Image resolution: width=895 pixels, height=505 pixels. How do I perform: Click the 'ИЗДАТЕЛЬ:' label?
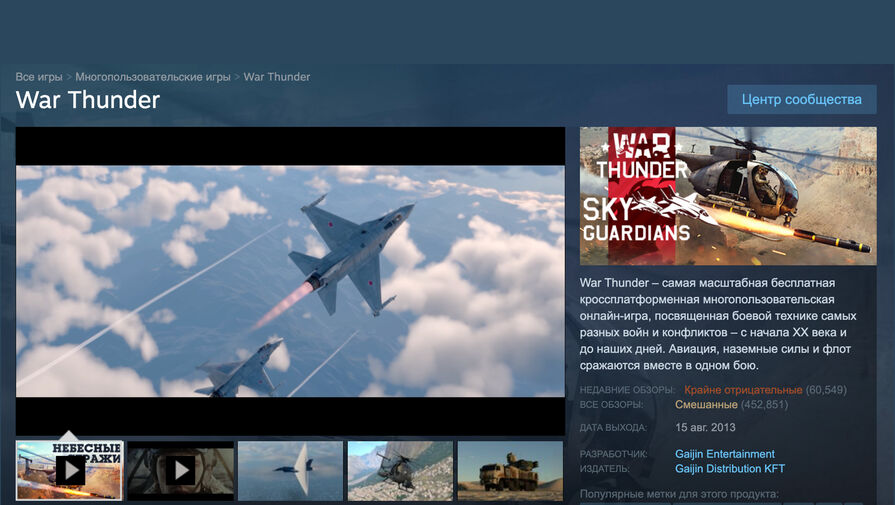pyautogui.click(x=605, y=469)
